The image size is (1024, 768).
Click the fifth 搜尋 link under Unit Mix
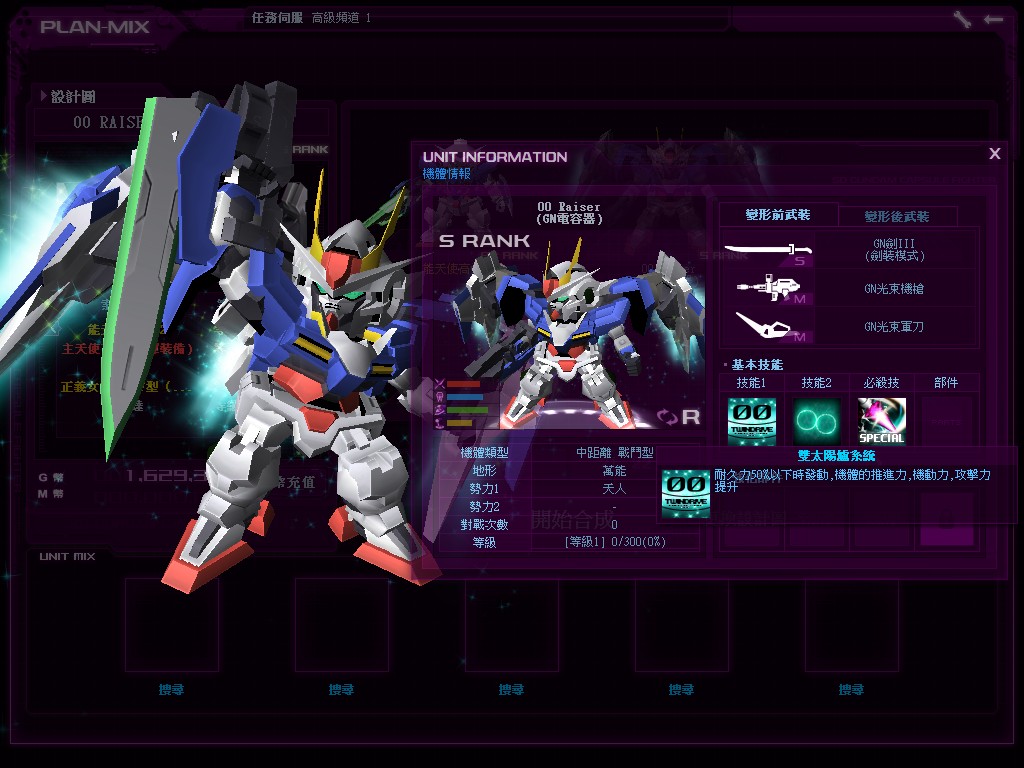[851, 690]
